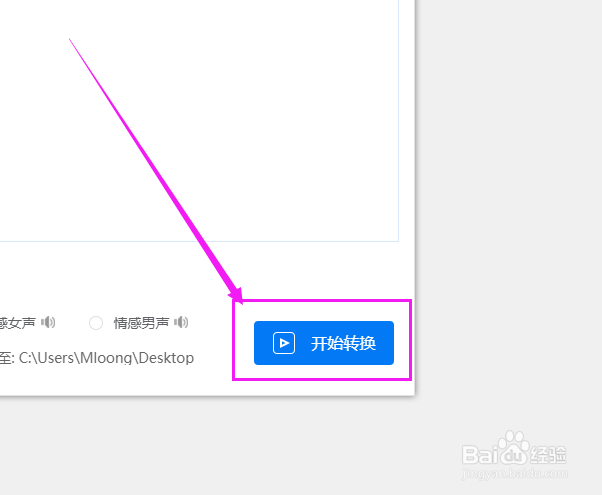This screenshot has width=602, height=495.
Task: Click the "Bai" letters of the Baidu watermark
Action: pos(480,455)
